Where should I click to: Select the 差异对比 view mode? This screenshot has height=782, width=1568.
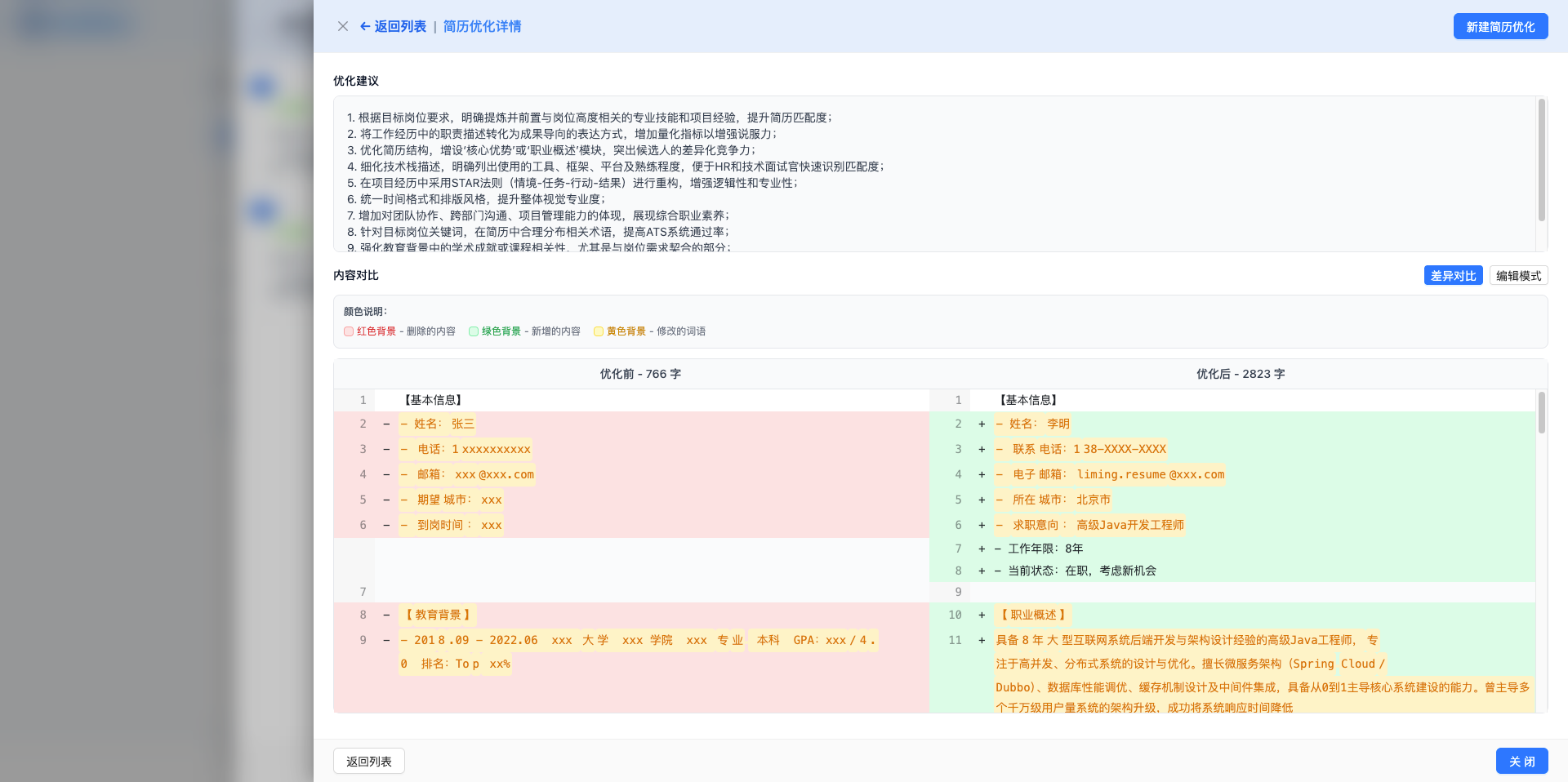1453,275
